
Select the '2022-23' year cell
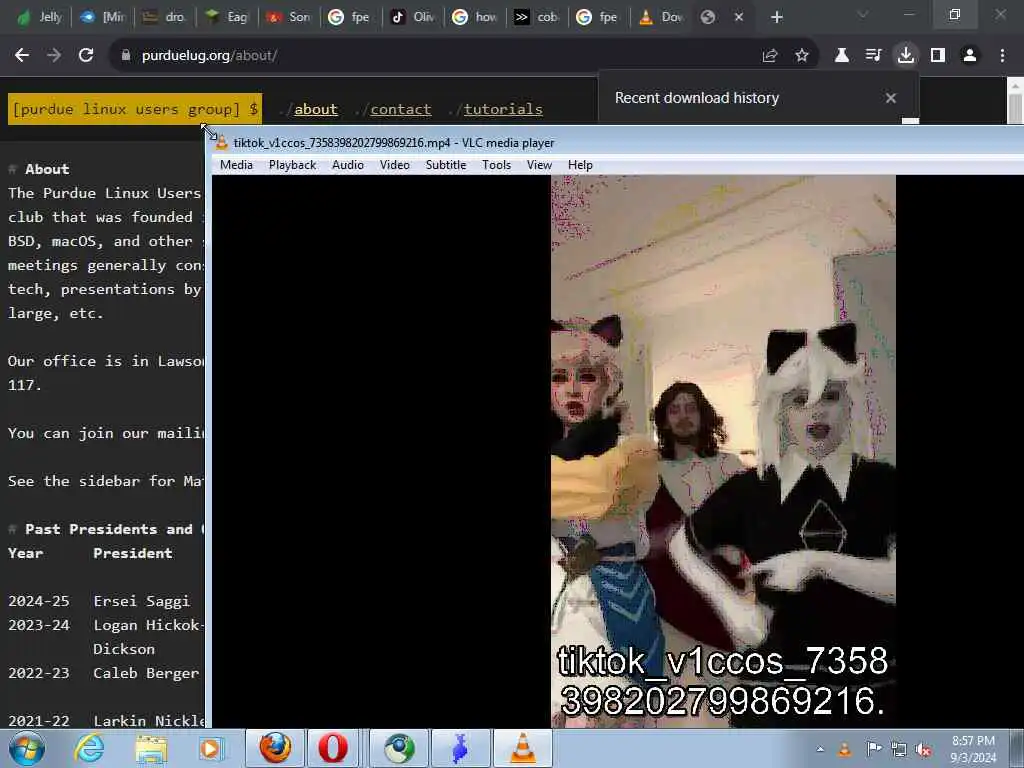click(39, 673)
